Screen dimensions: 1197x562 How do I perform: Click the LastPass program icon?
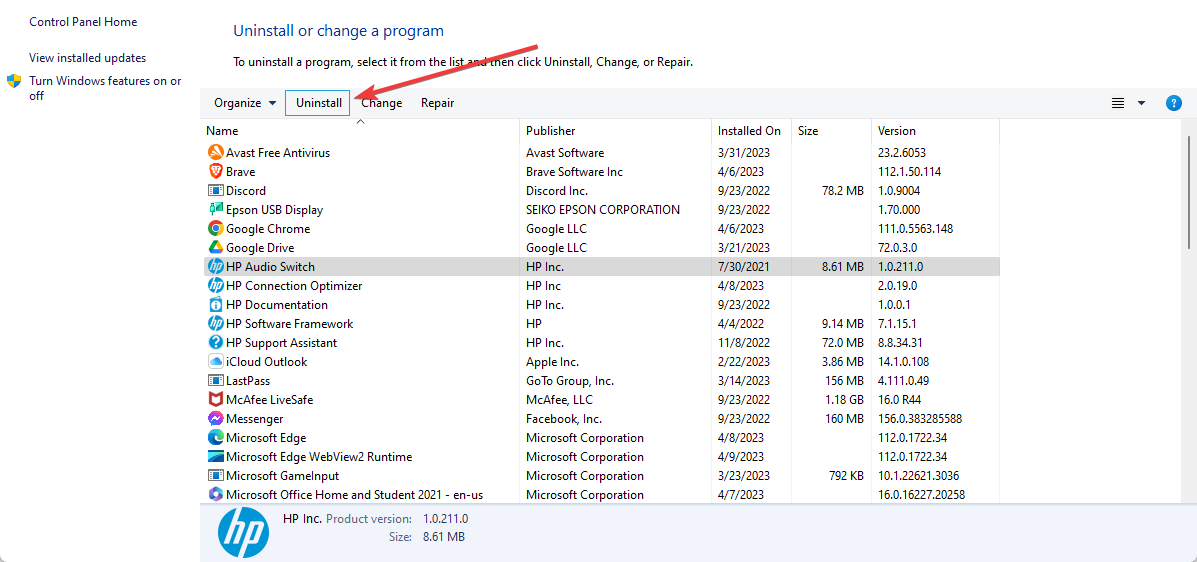[215, 380]
